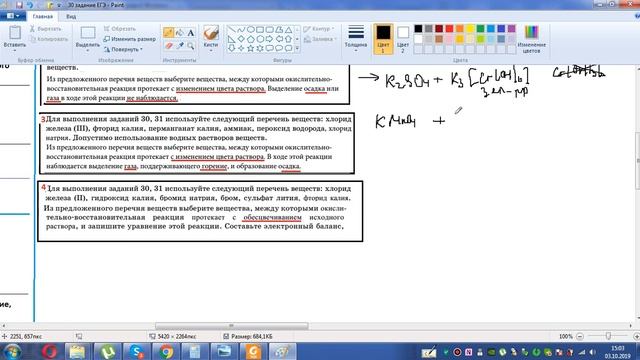The width and height of the screenshot is (640, 360).
Task: Click the zoom out minus button
Action: [580, 336]
